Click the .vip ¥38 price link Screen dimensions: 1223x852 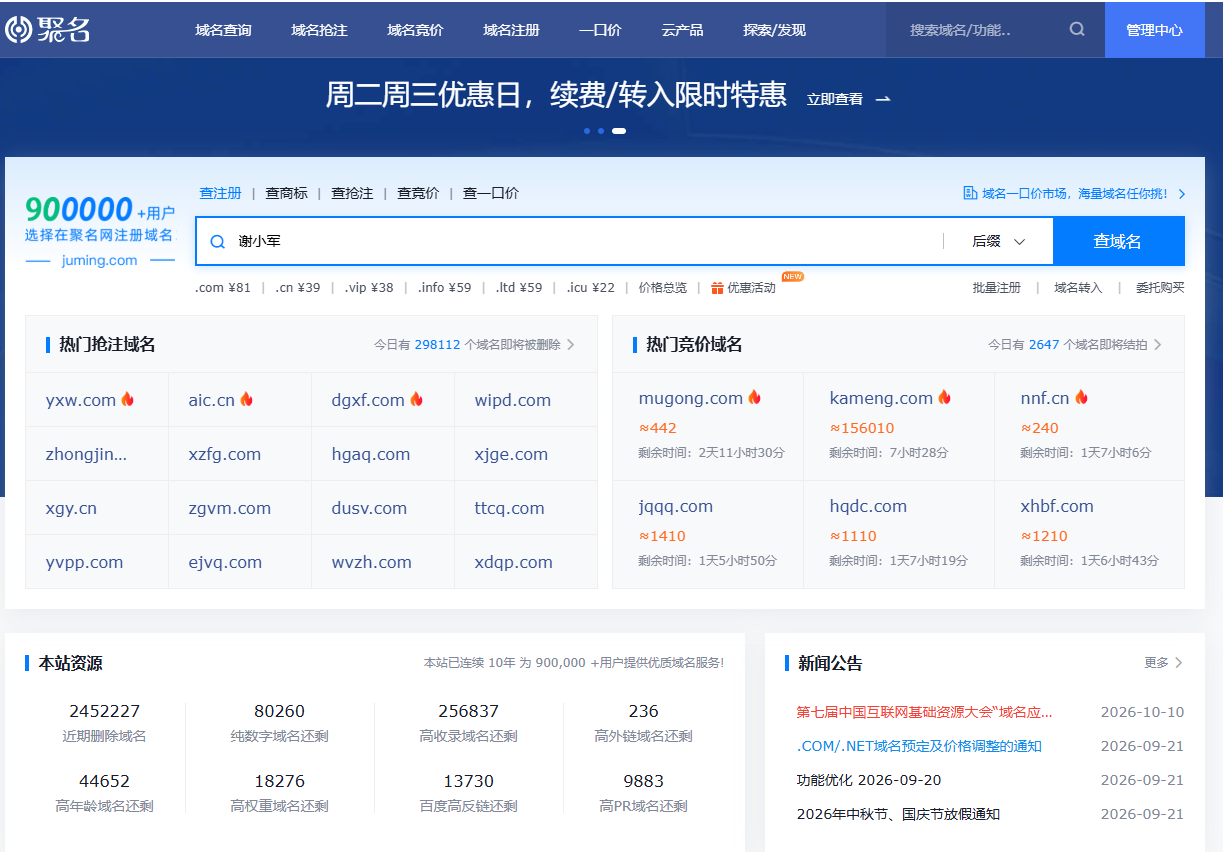tap(369, 287)
